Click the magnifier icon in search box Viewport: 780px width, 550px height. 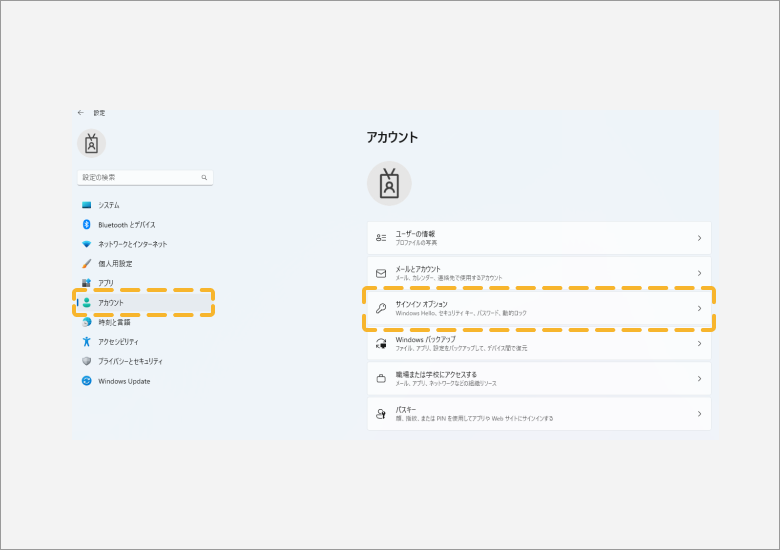click(x=204, y=178)
